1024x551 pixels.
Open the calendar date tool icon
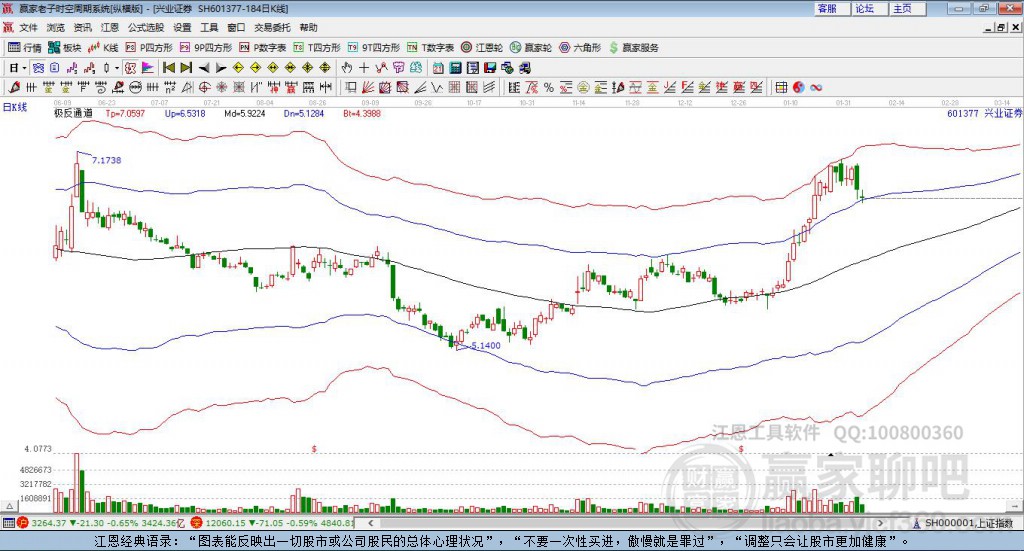(x=438, y=68)
